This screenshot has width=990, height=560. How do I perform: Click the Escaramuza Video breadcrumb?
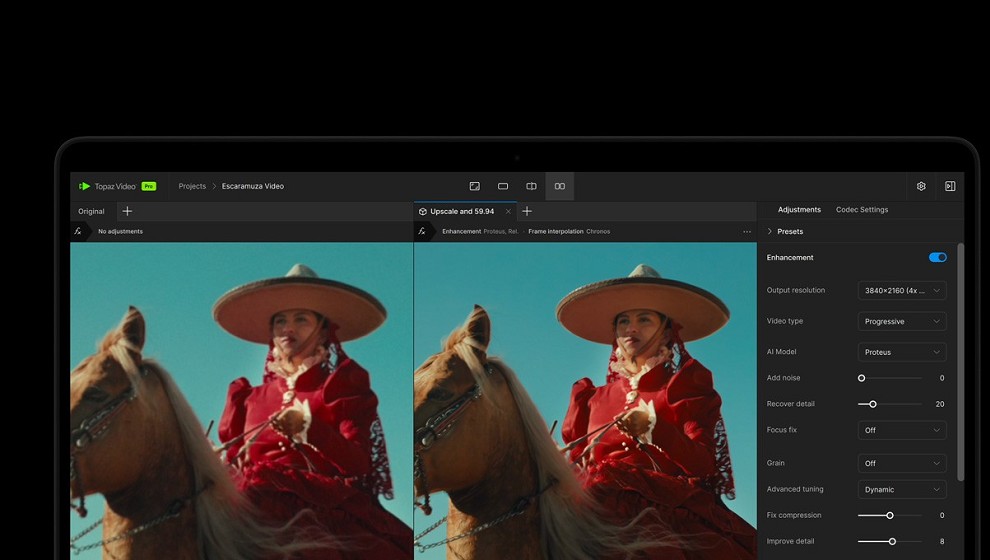(253, 186)
